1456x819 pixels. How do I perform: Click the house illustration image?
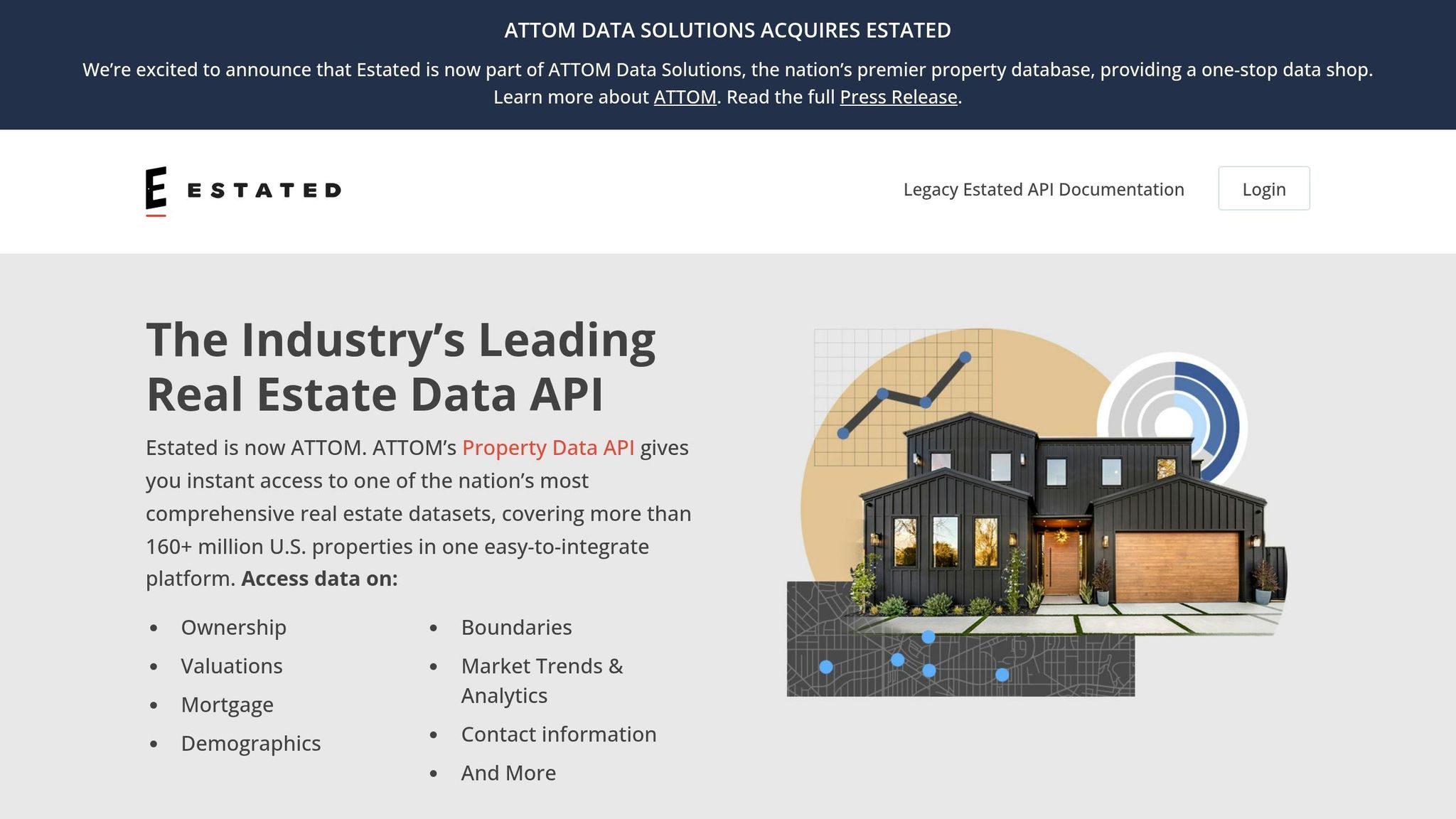click(x=1037, y=512)
